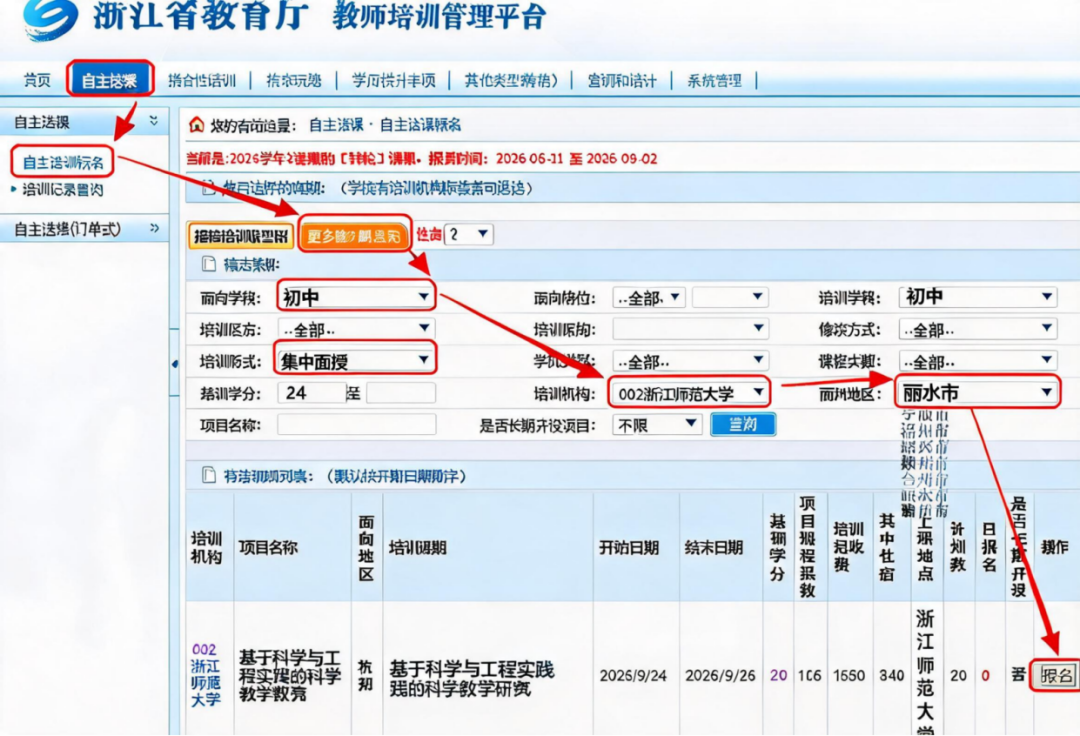Open the 系统管理 navigation tab
Viewport: 1080px width, 736px height.
714,81
